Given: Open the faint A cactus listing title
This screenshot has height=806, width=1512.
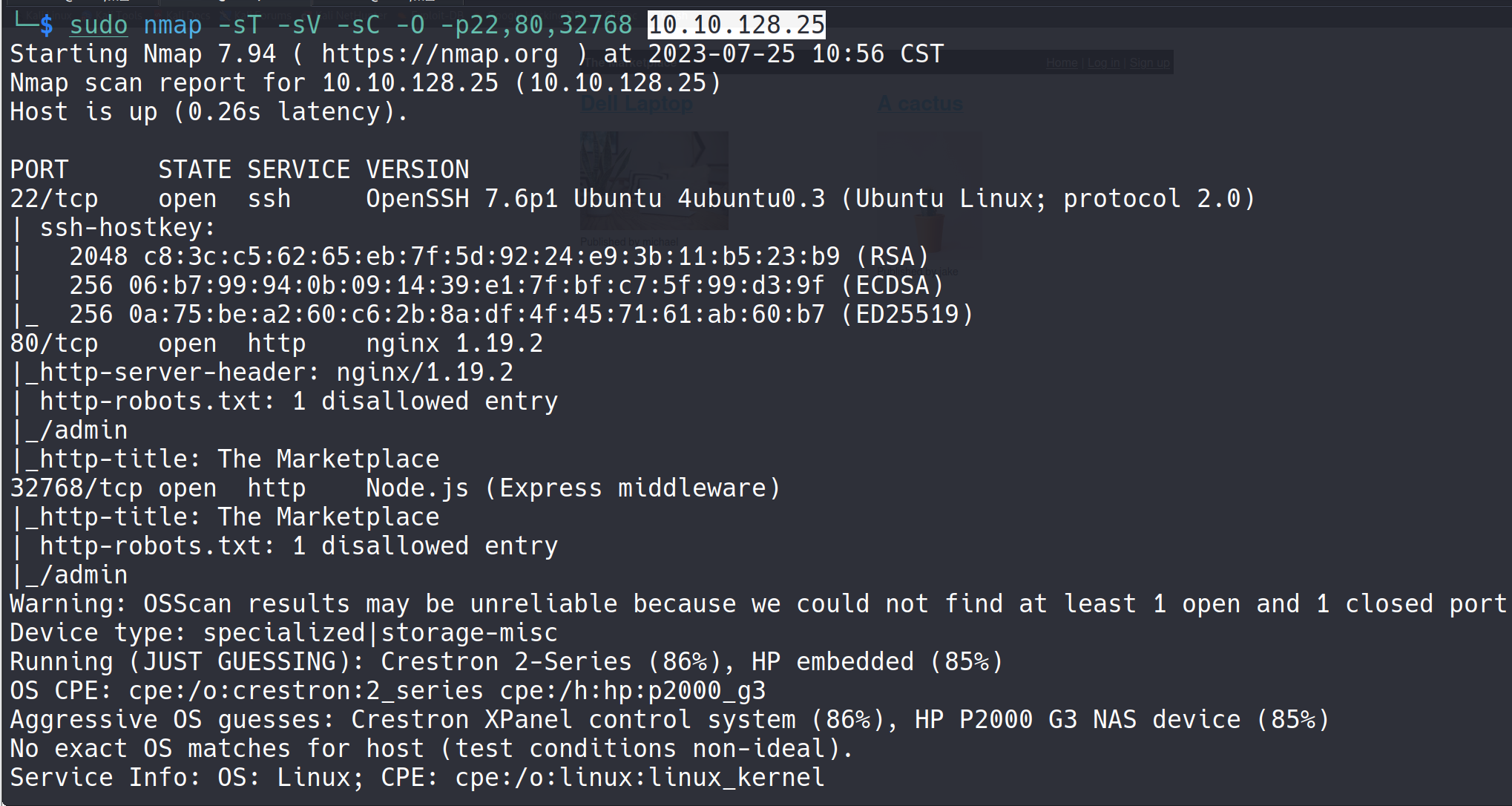Looking at the screenshot, I should coord(920,104).
